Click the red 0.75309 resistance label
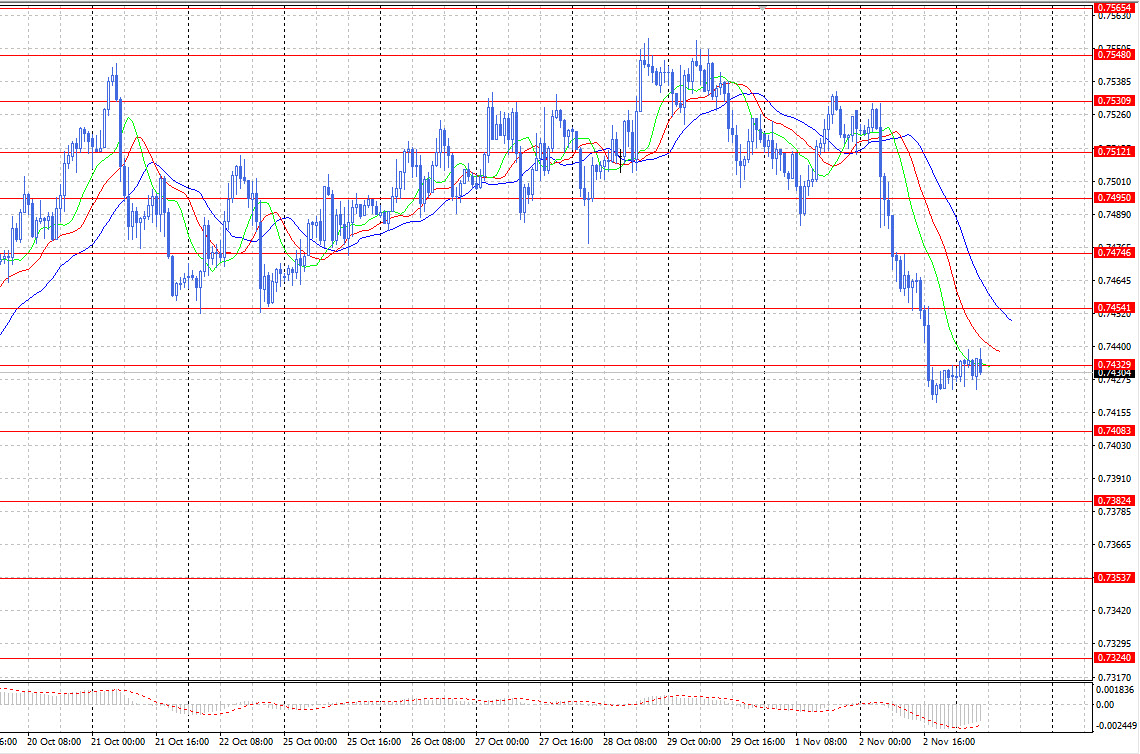Screen dimensions: 1140x754 pos(1114,101)
